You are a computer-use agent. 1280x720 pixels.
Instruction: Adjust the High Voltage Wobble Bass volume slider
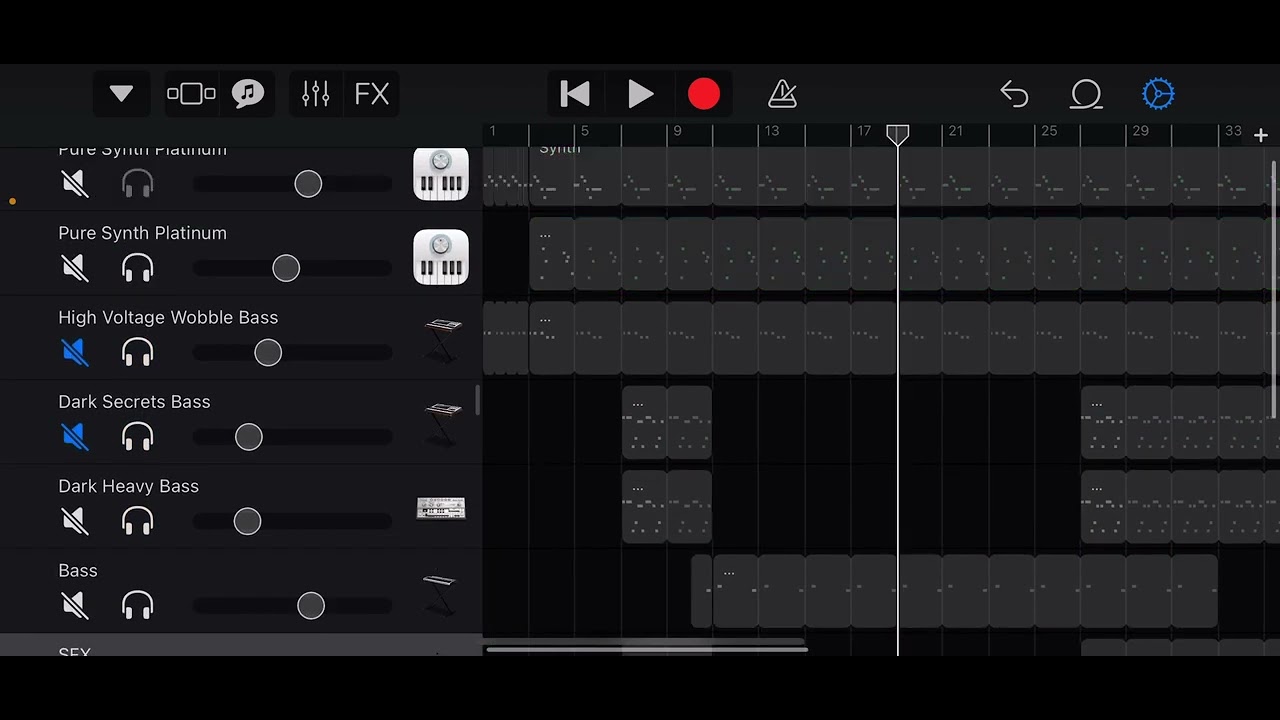[292, 352]
